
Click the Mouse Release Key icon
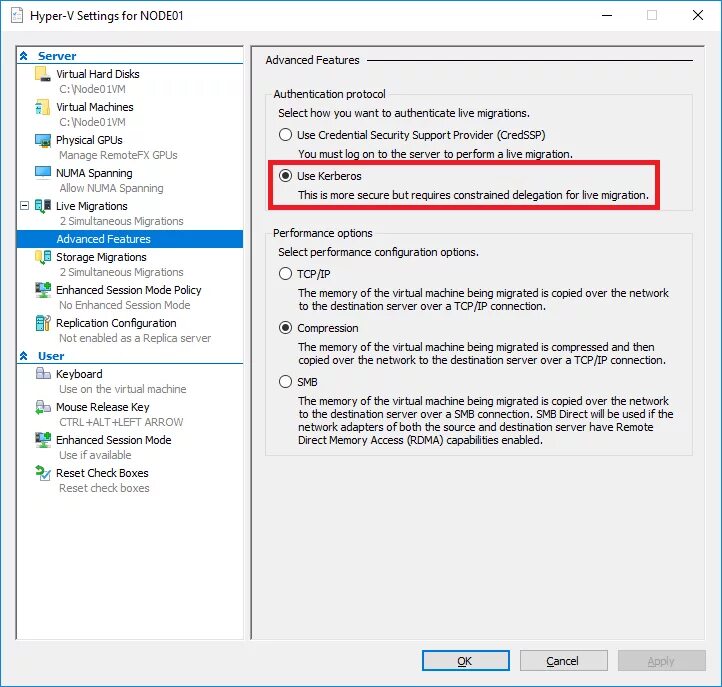coord(43,407)
